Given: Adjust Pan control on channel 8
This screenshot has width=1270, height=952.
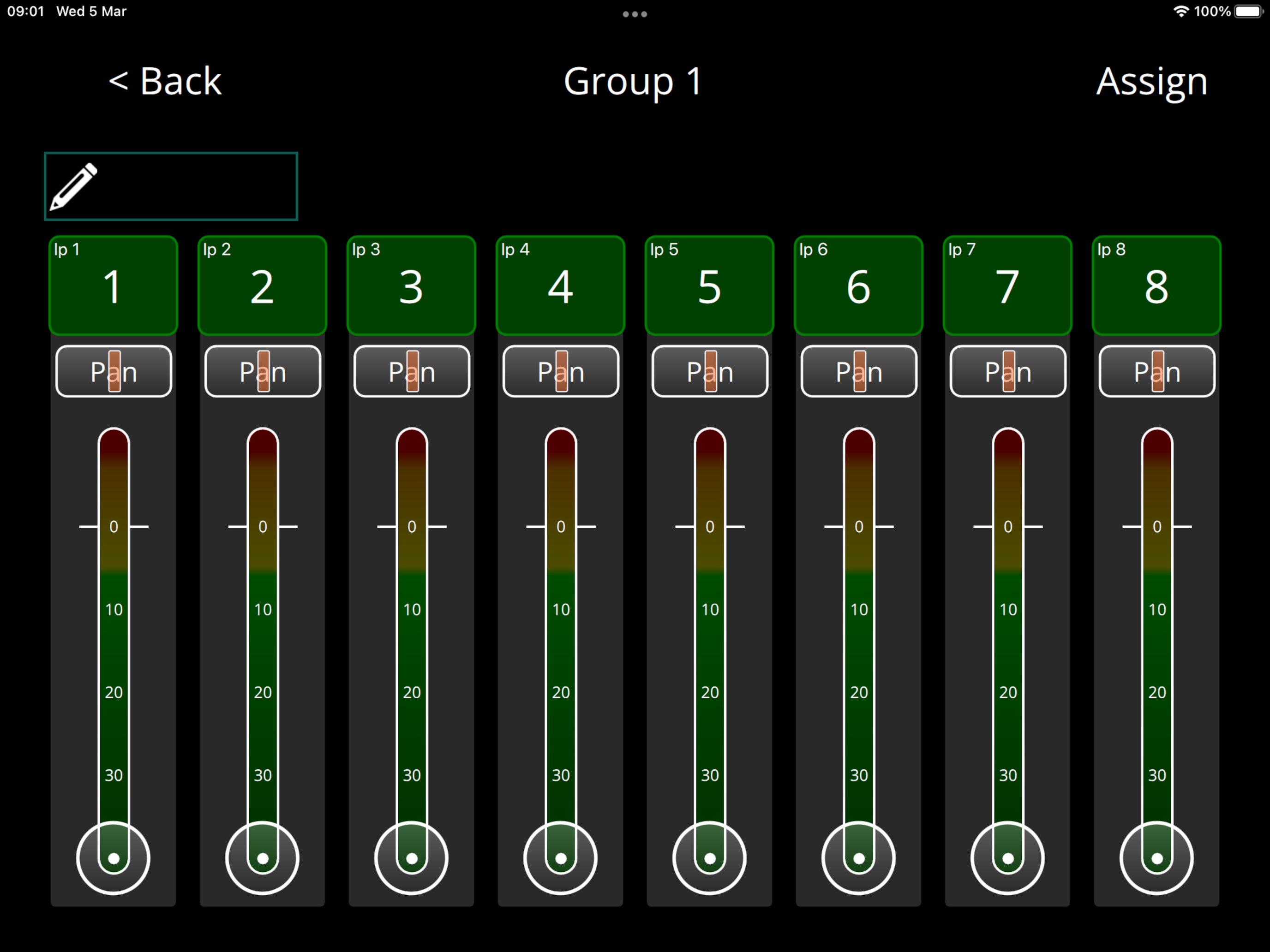Looking at the screenshot, I should [1157, 371].
